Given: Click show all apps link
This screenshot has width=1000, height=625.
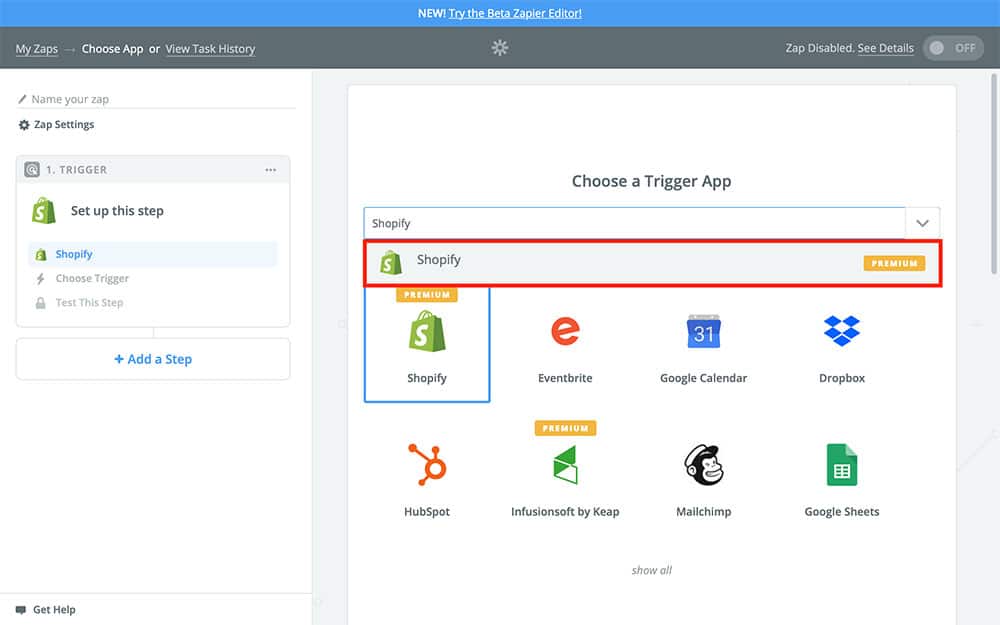Looking at the screenshot, I should [x=651, y=570].
